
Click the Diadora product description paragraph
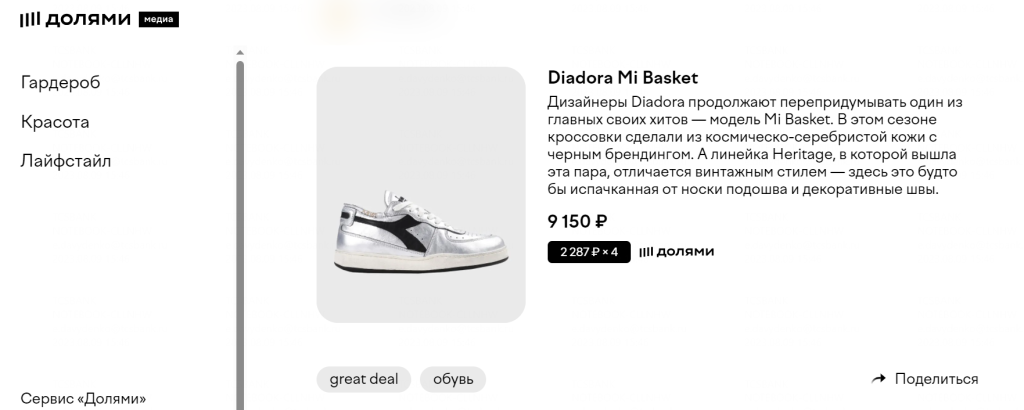click(755, 146)
